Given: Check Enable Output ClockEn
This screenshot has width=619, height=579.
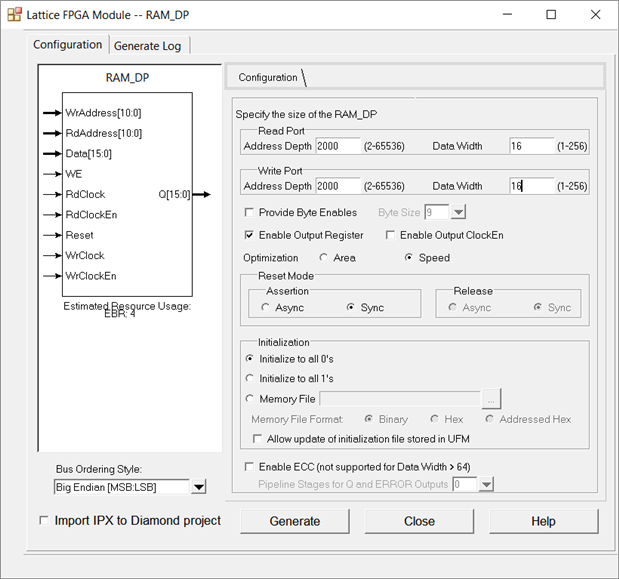Looking at the screenshot, I should pos(390,235).
